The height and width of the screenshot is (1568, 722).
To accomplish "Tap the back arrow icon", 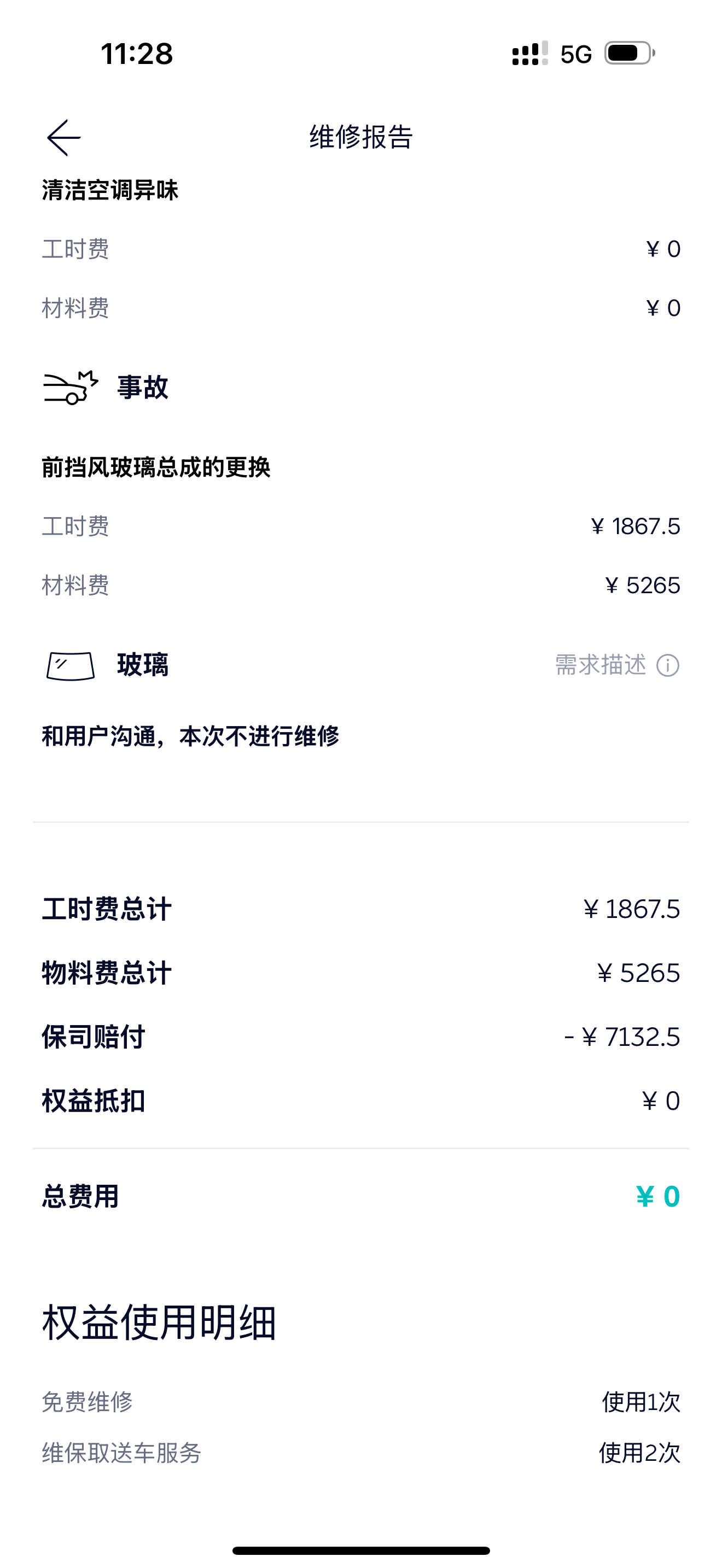I will (64, 138).
